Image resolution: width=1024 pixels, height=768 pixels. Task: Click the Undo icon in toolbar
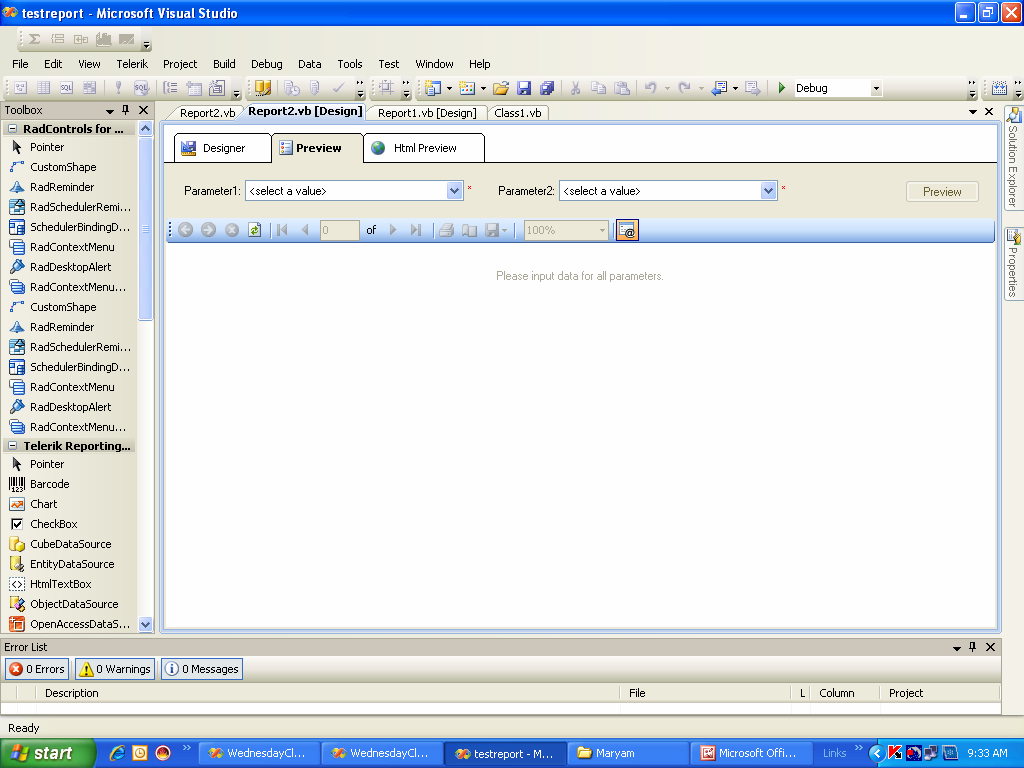tap(650, 88)
